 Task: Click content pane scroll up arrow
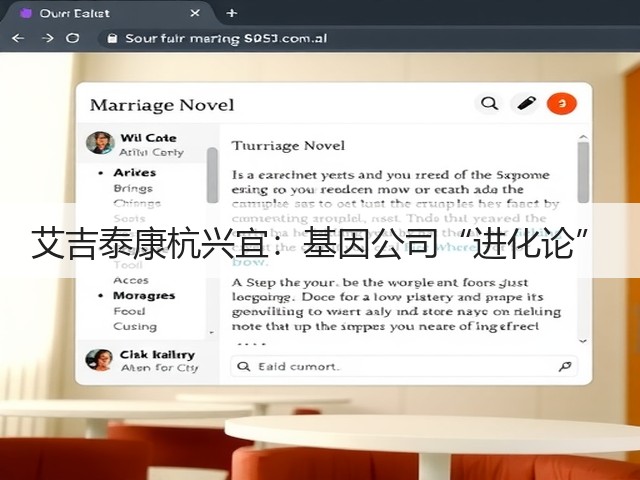tap(583, 137)
